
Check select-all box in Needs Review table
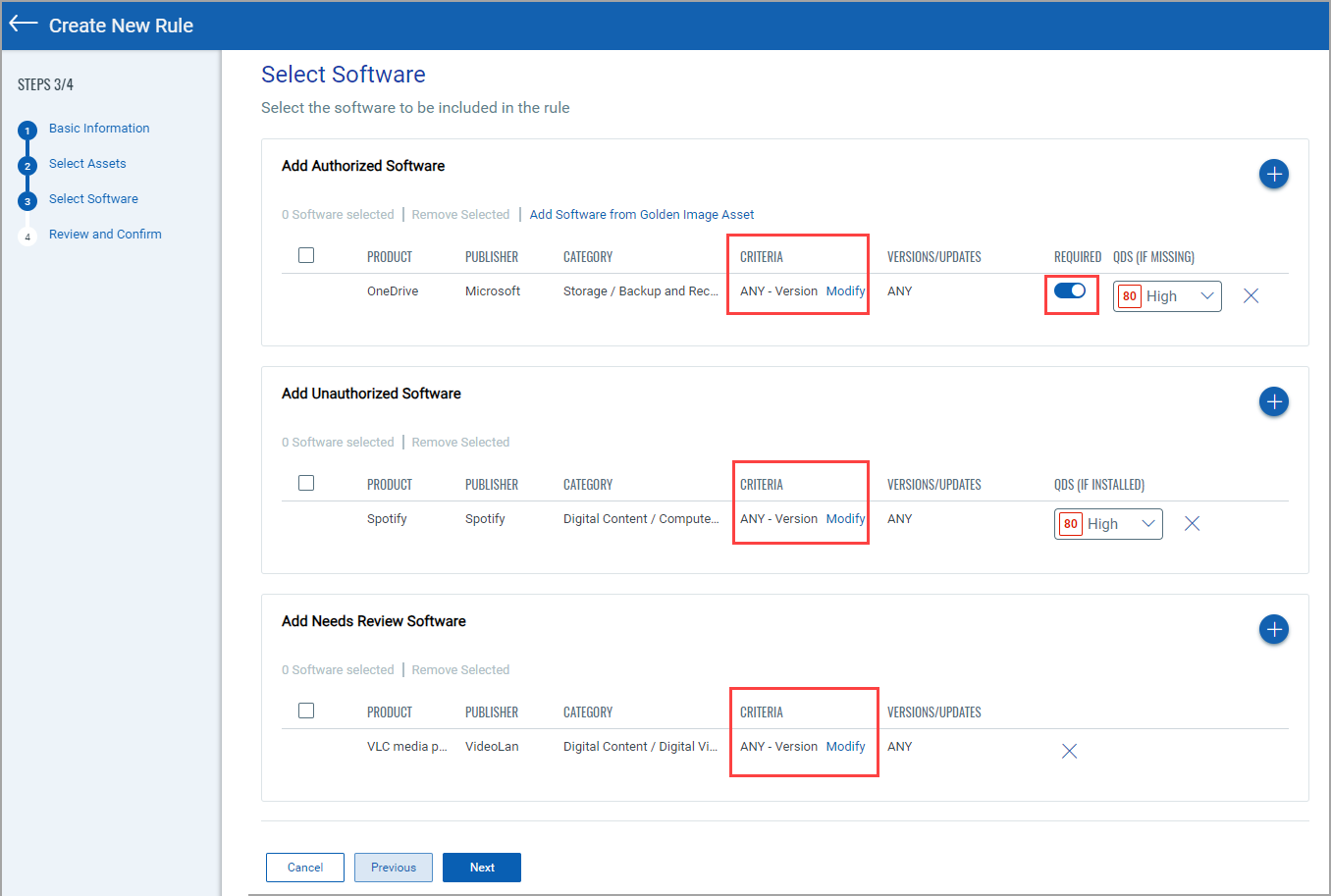pyautogui.click(x=306, y=711)
